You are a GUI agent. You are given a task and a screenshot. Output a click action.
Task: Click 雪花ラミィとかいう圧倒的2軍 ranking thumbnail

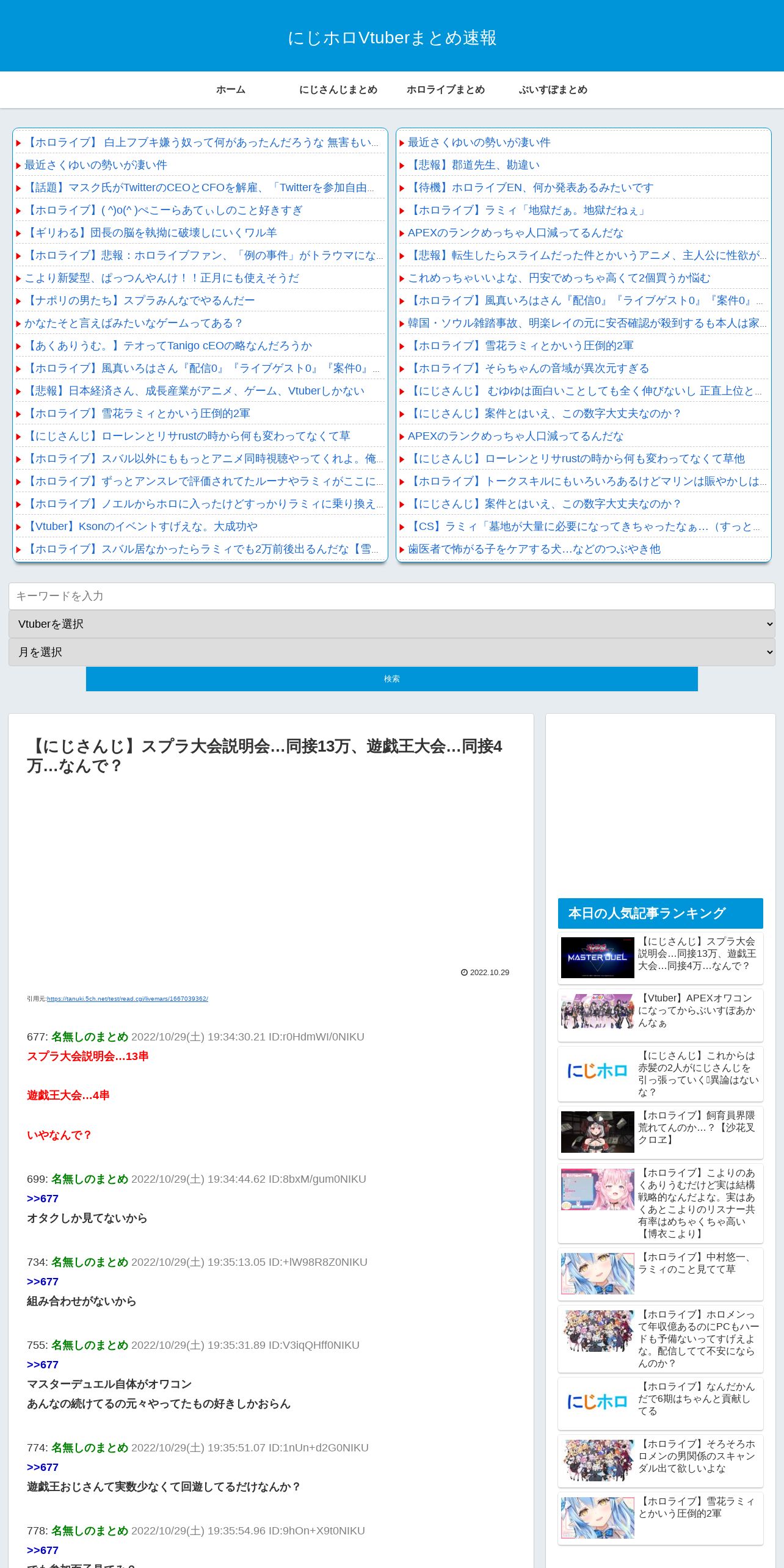coord(598,1518)
